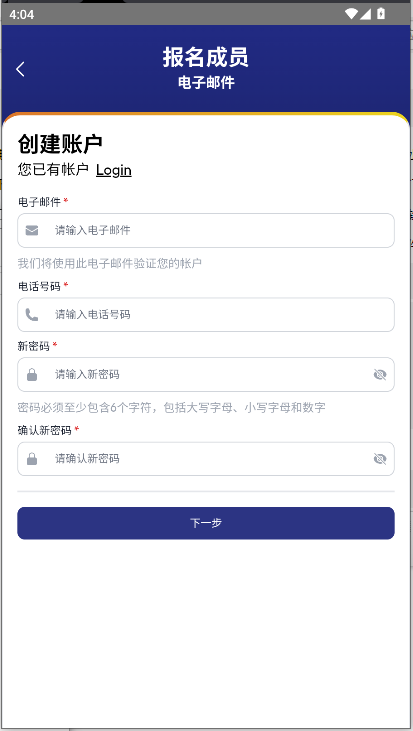Viewport: 413px width, 731px height.
Task: Tap the 创建账户 heading
Action: coord(60,144)
